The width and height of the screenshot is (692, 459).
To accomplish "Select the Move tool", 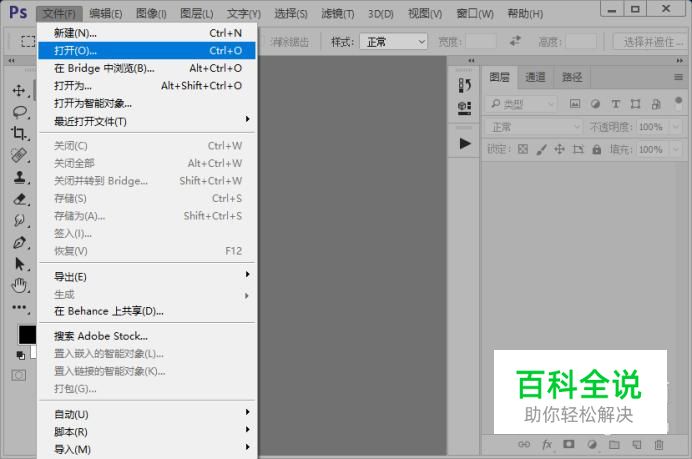I will 19,90.
